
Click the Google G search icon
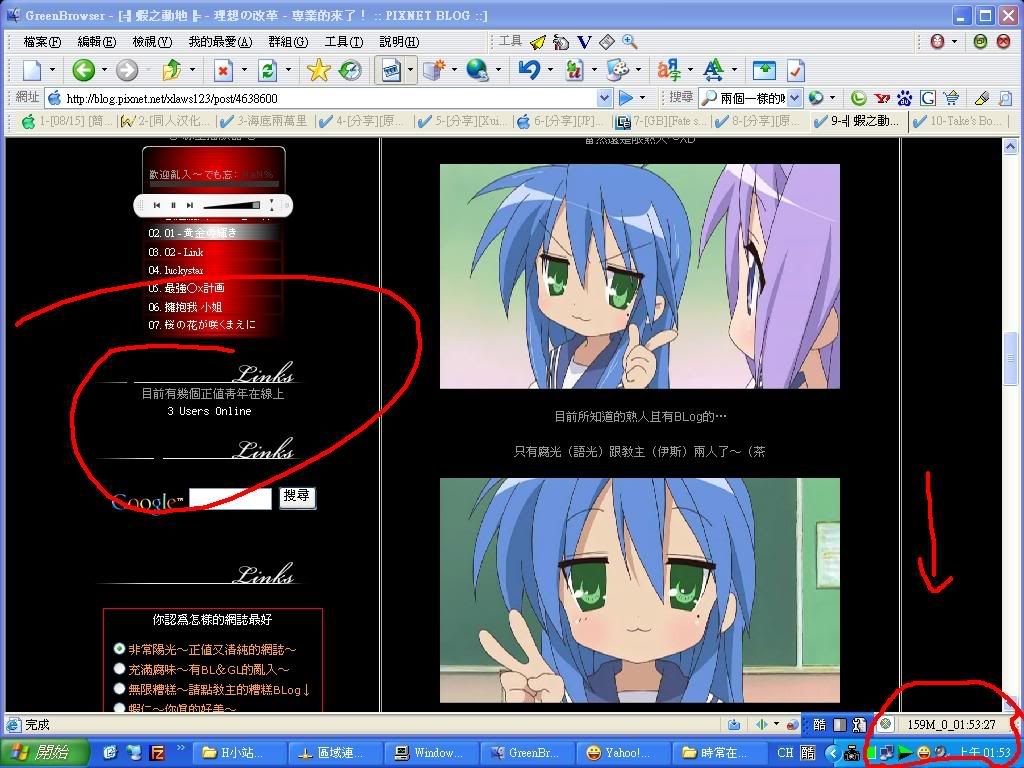(x=927, y=98)
